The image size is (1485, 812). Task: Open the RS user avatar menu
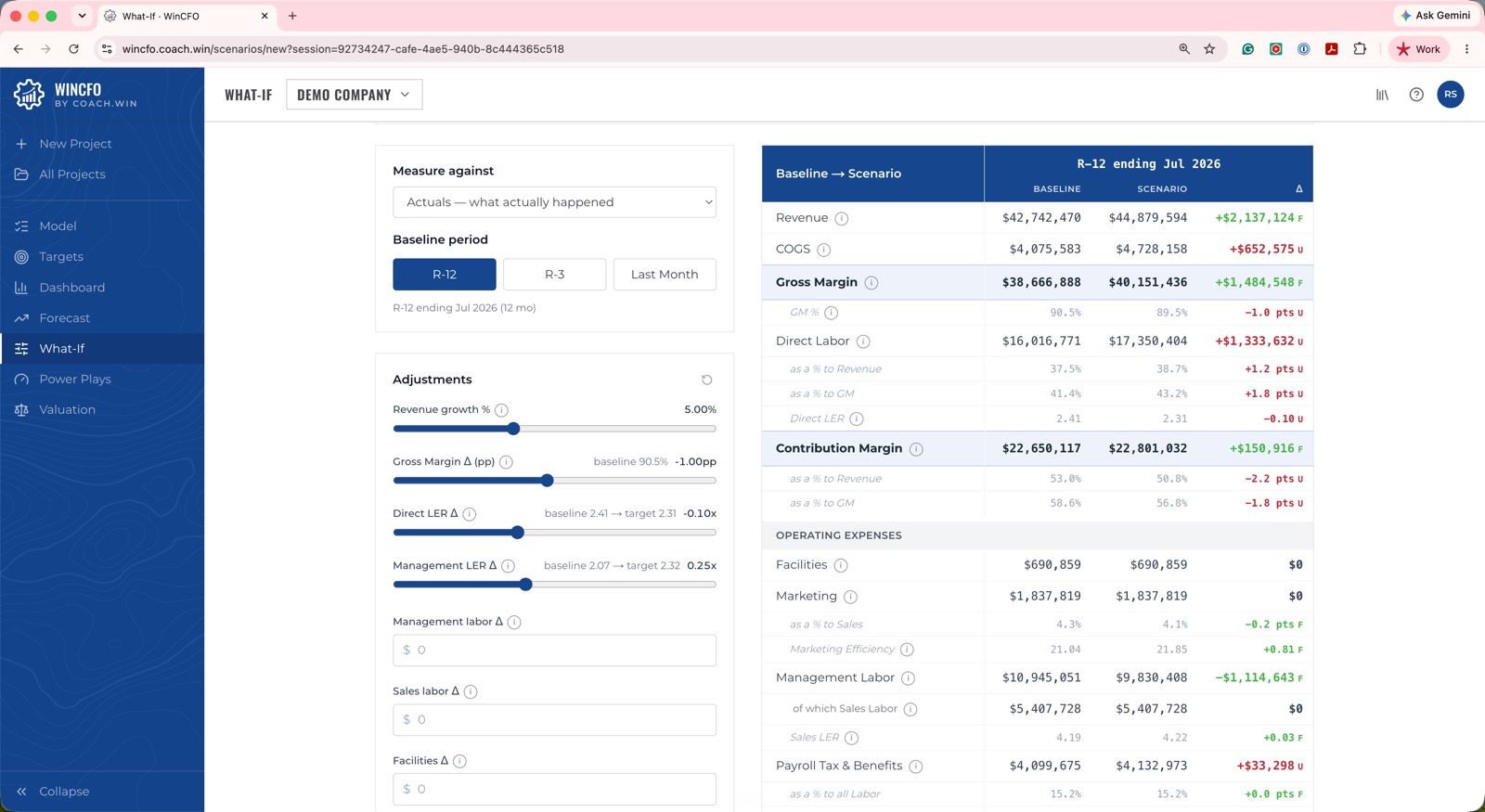(x=1451, y=95)
